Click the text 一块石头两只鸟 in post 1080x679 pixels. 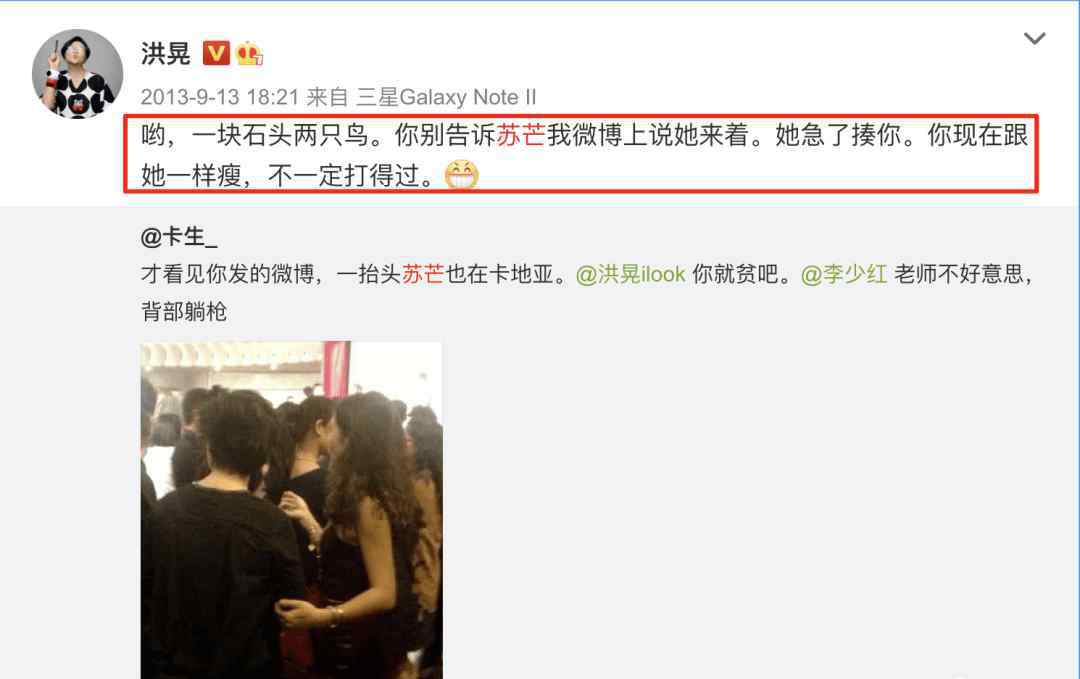280,135
